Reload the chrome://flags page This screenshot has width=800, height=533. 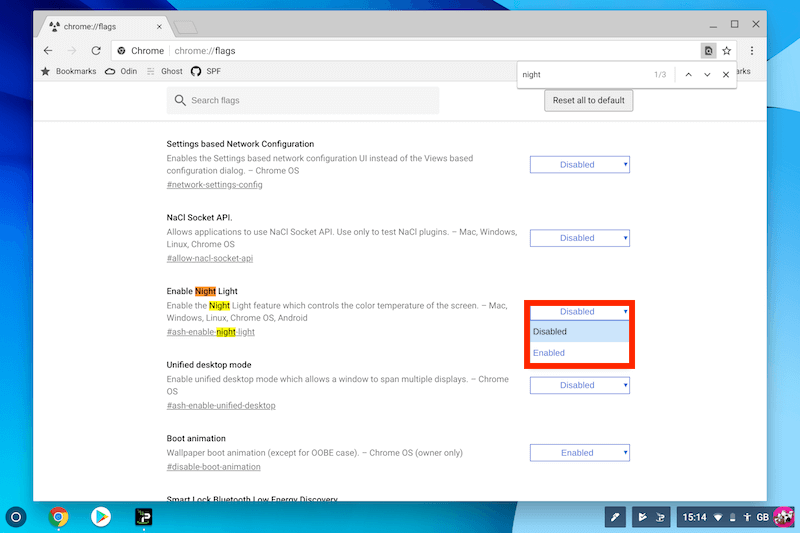(x=96, y=50)
